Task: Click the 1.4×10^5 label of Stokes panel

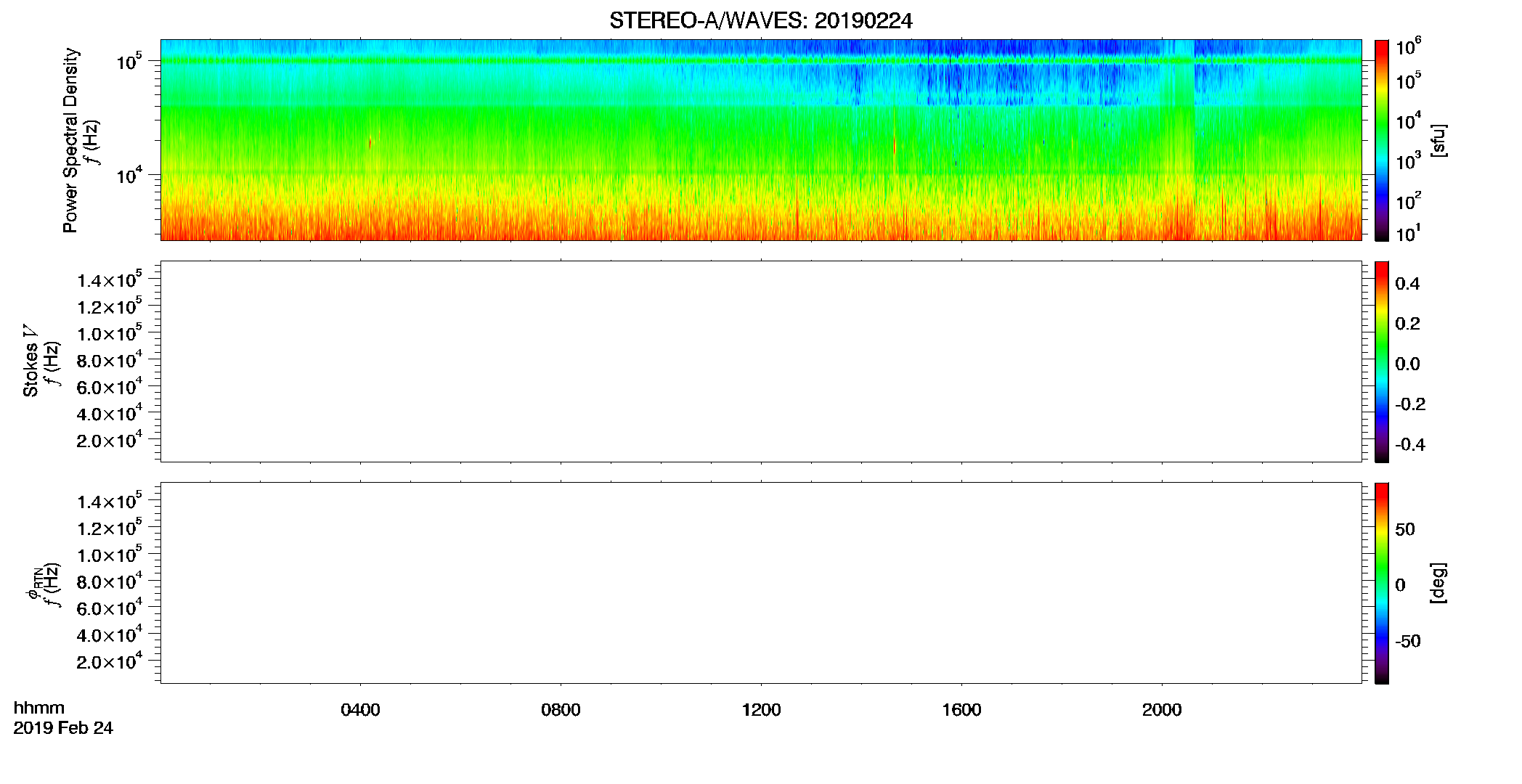Action: pos(110,279)
